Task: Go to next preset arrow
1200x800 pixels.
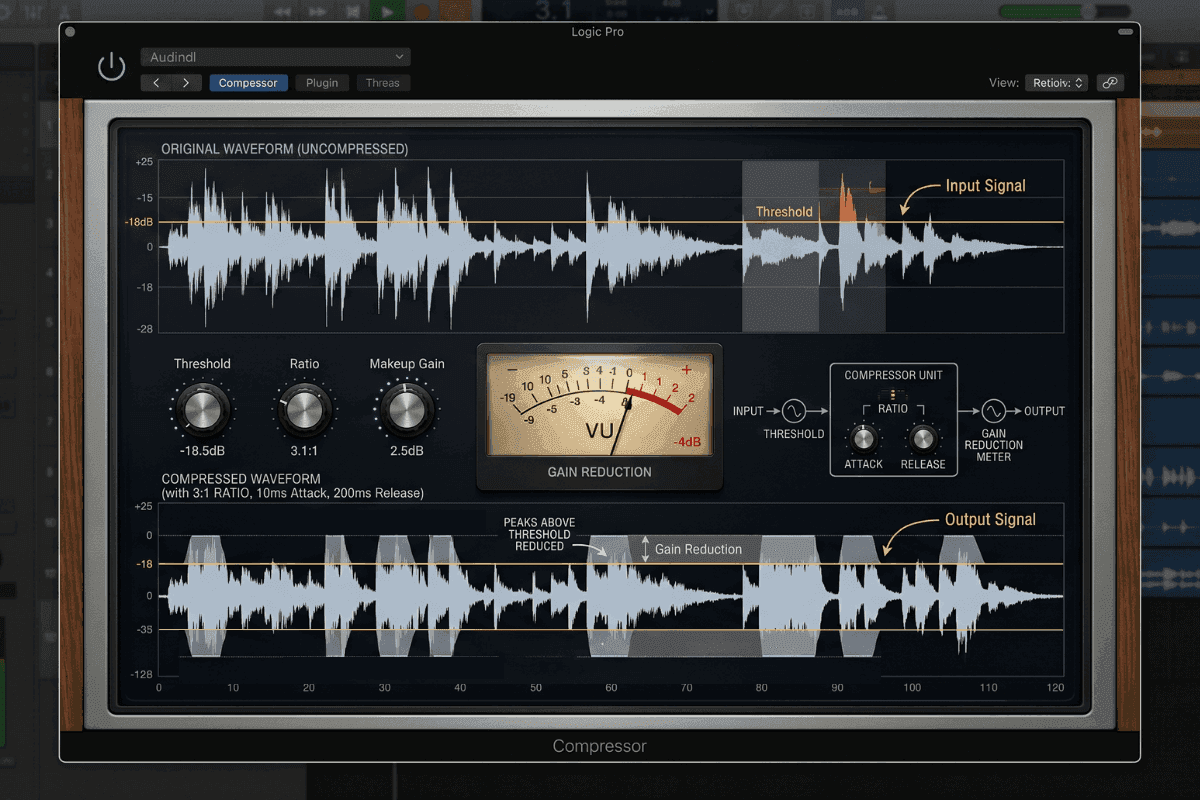Action: pyautogui.click(x=186, y=83)
